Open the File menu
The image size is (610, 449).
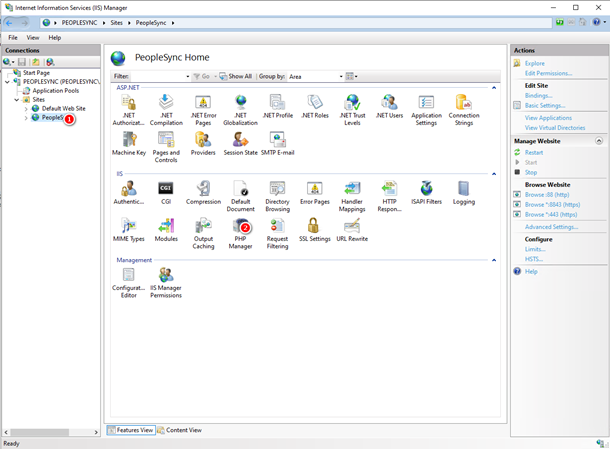point(13,38)
